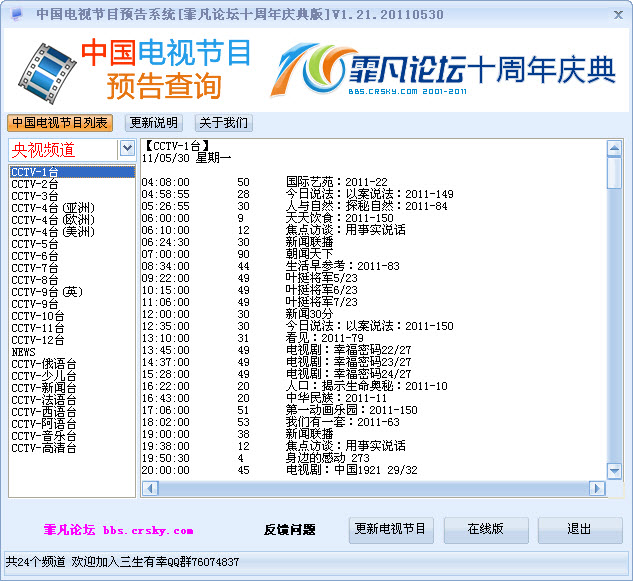This screenshot has height=581, width=633.
Task: Pick the NEWS channel in the list
Action: coord(23,352)
